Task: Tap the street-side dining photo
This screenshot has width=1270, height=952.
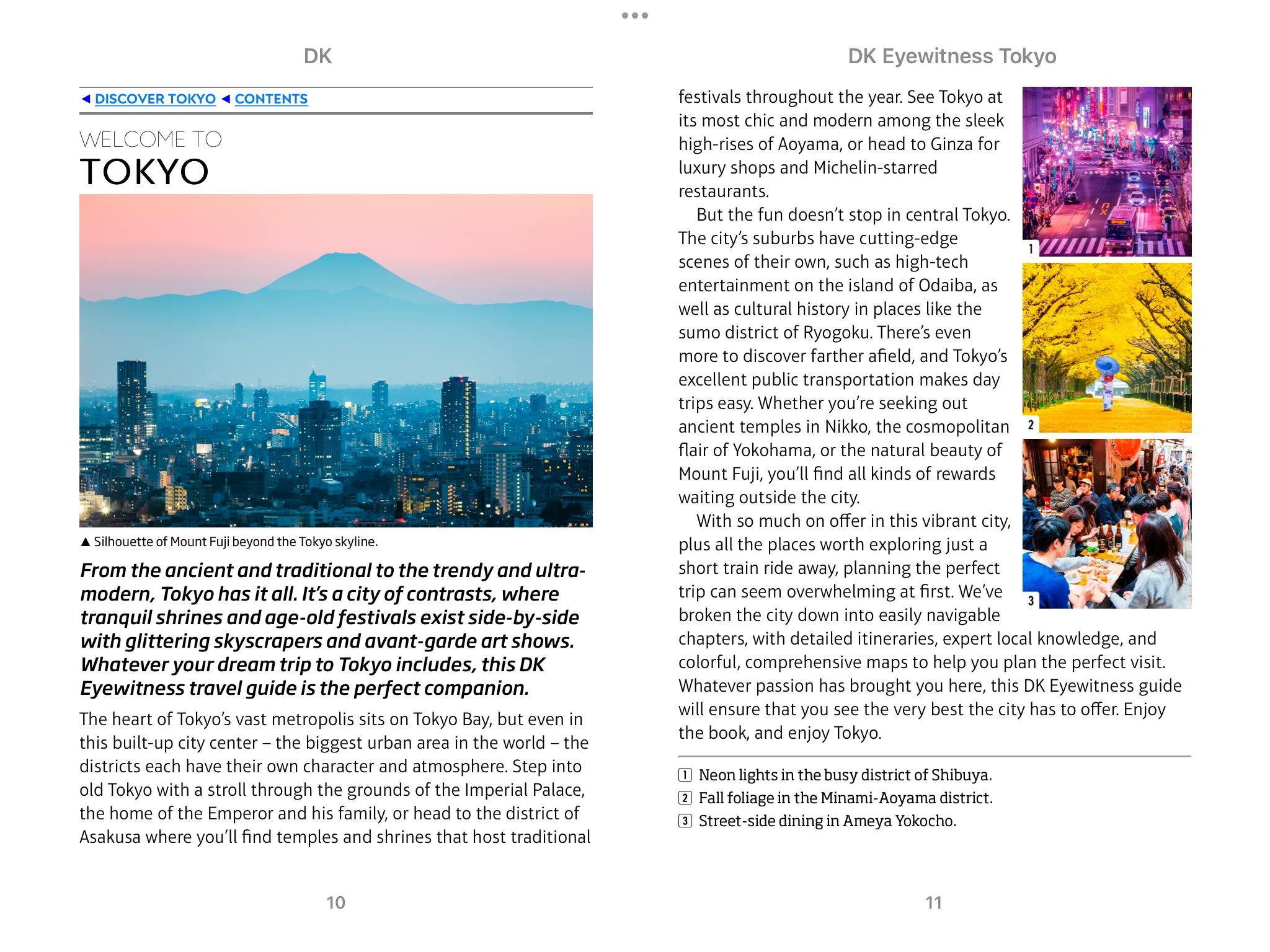Action: tap(1107, 524)
